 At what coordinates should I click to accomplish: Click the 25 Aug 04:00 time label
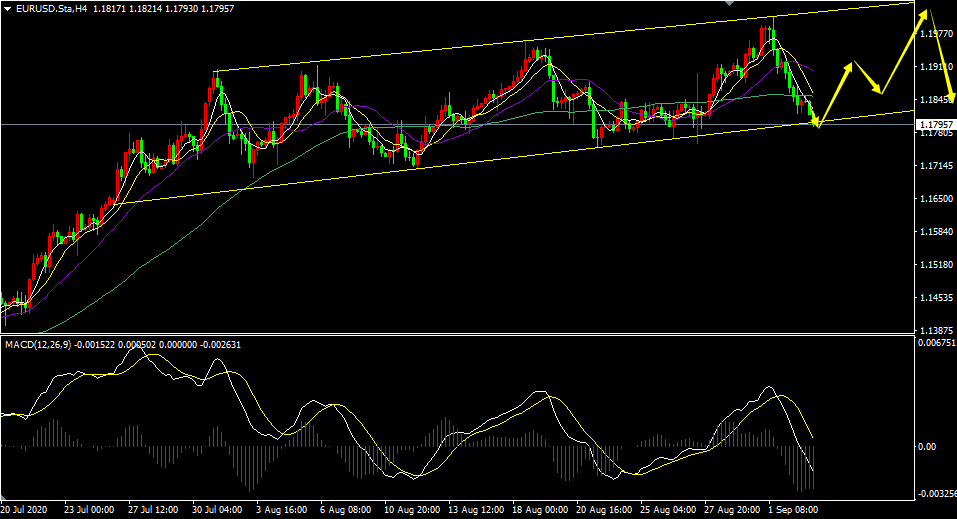(668, 510)
